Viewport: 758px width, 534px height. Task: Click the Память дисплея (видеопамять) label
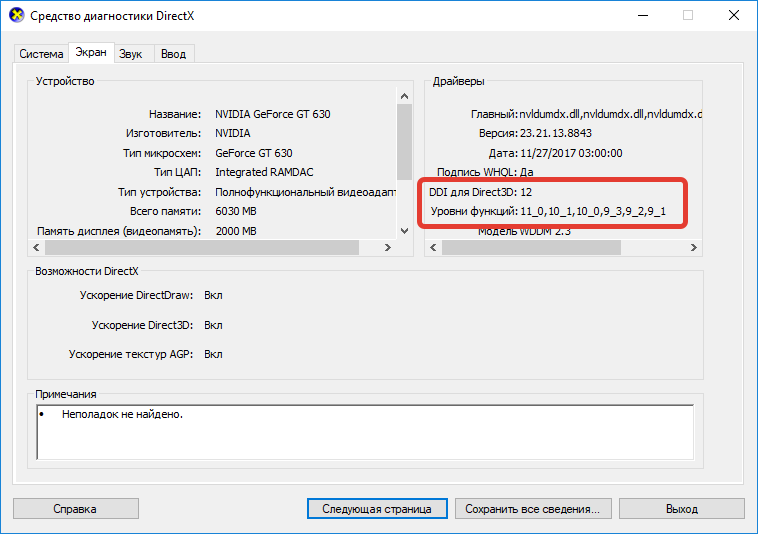(119, 231)
